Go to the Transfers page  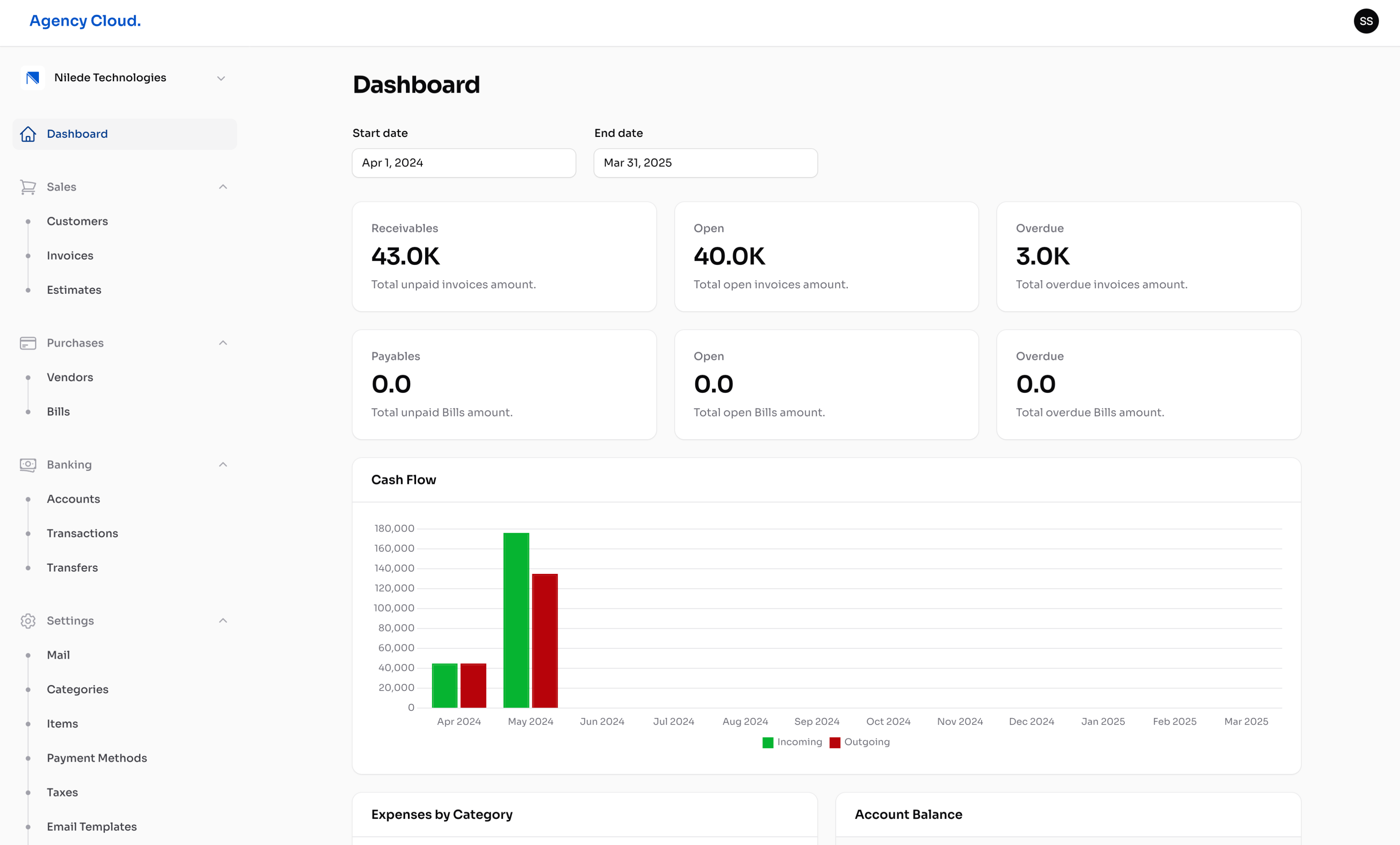72,568
